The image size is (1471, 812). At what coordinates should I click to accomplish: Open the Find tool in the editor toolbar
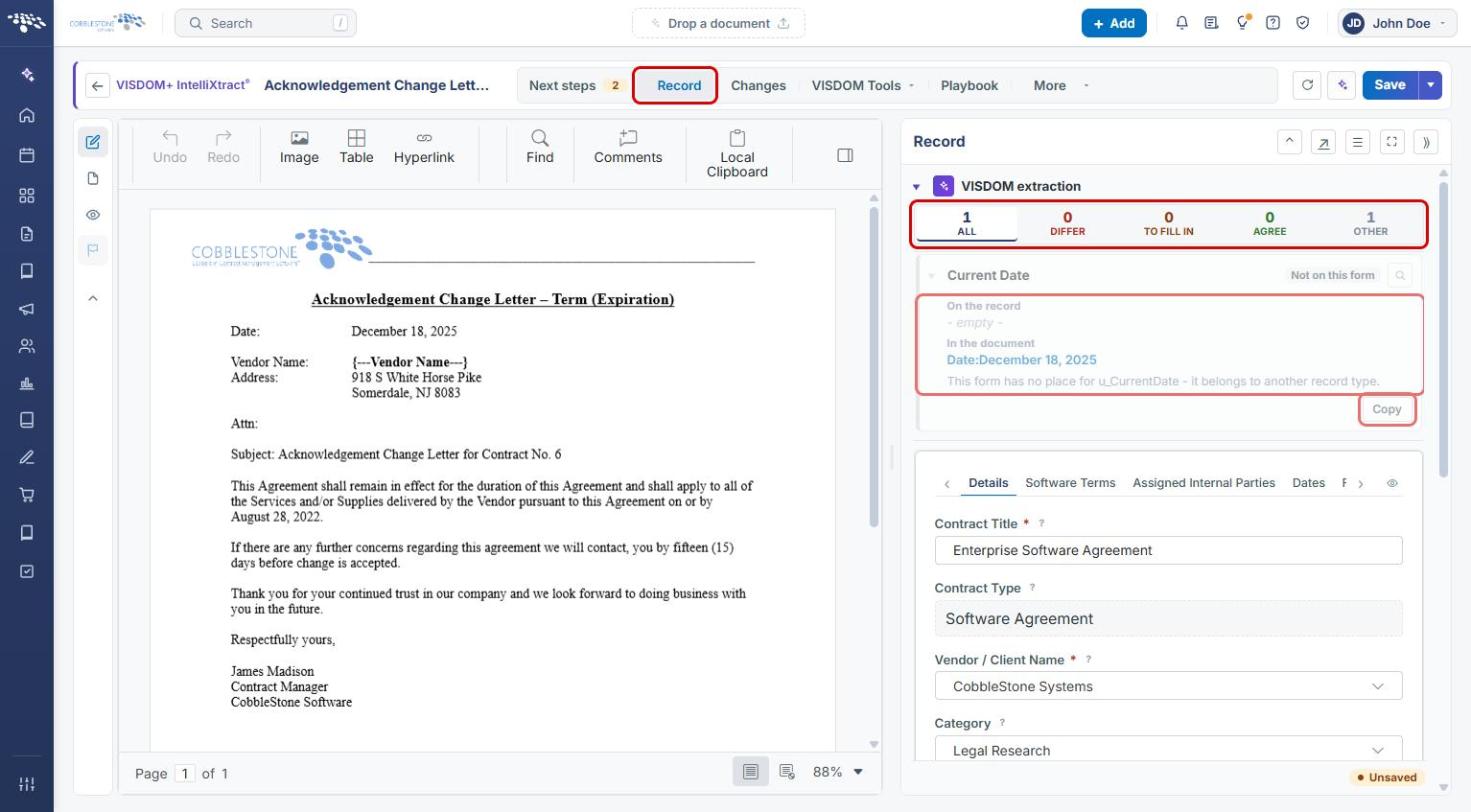pos(540,147)
